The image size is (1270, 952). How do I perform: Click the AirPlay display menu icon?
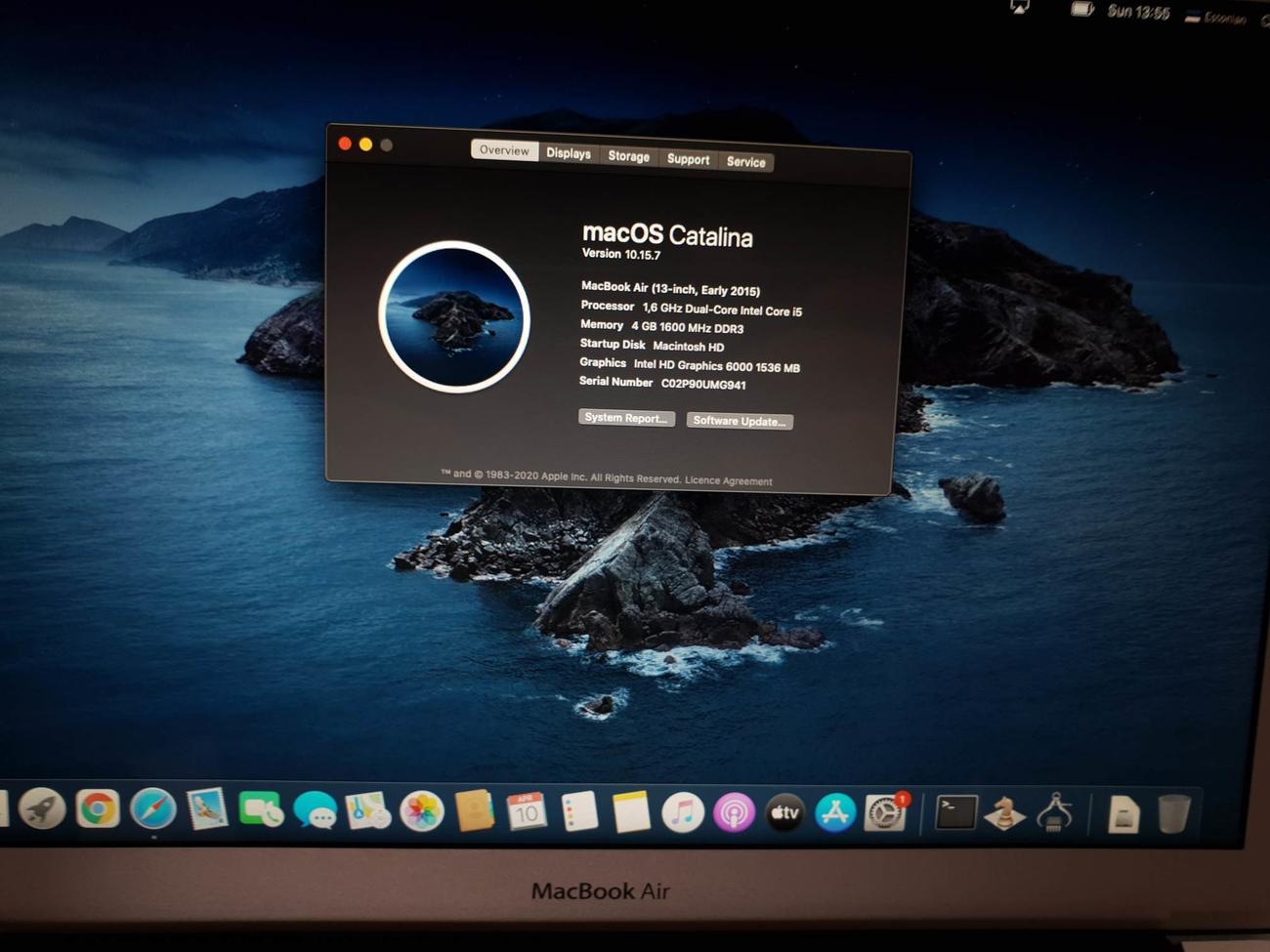point(1020,7)
